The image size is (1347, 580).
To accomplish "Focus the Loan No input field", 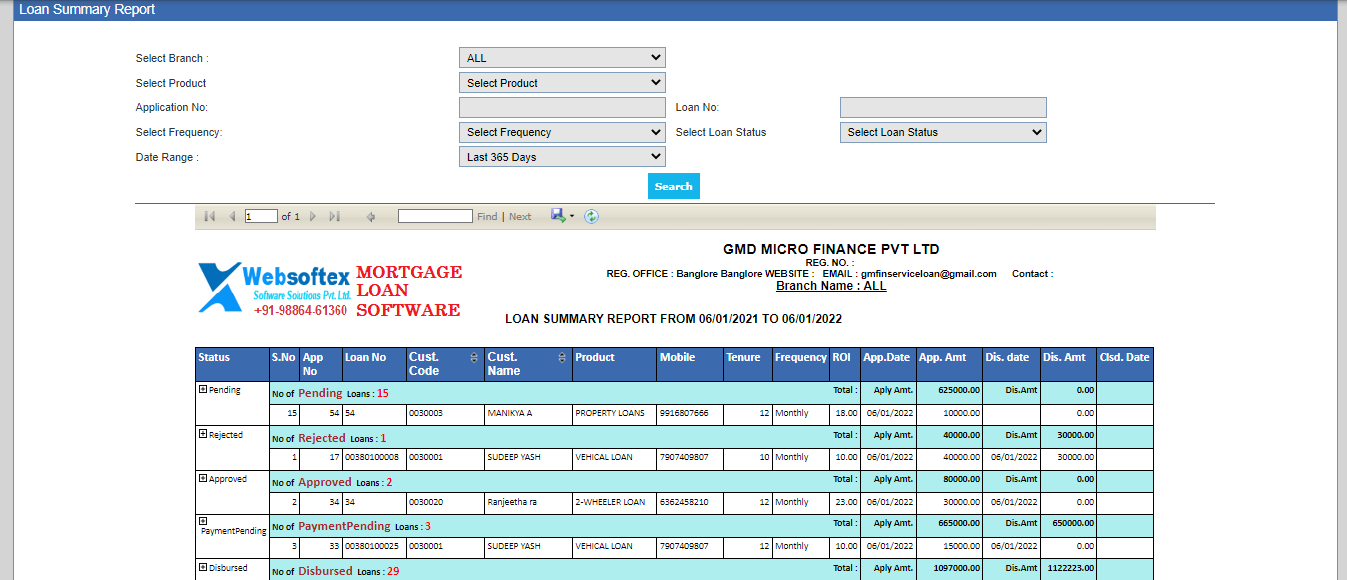I will pos(943,107).
